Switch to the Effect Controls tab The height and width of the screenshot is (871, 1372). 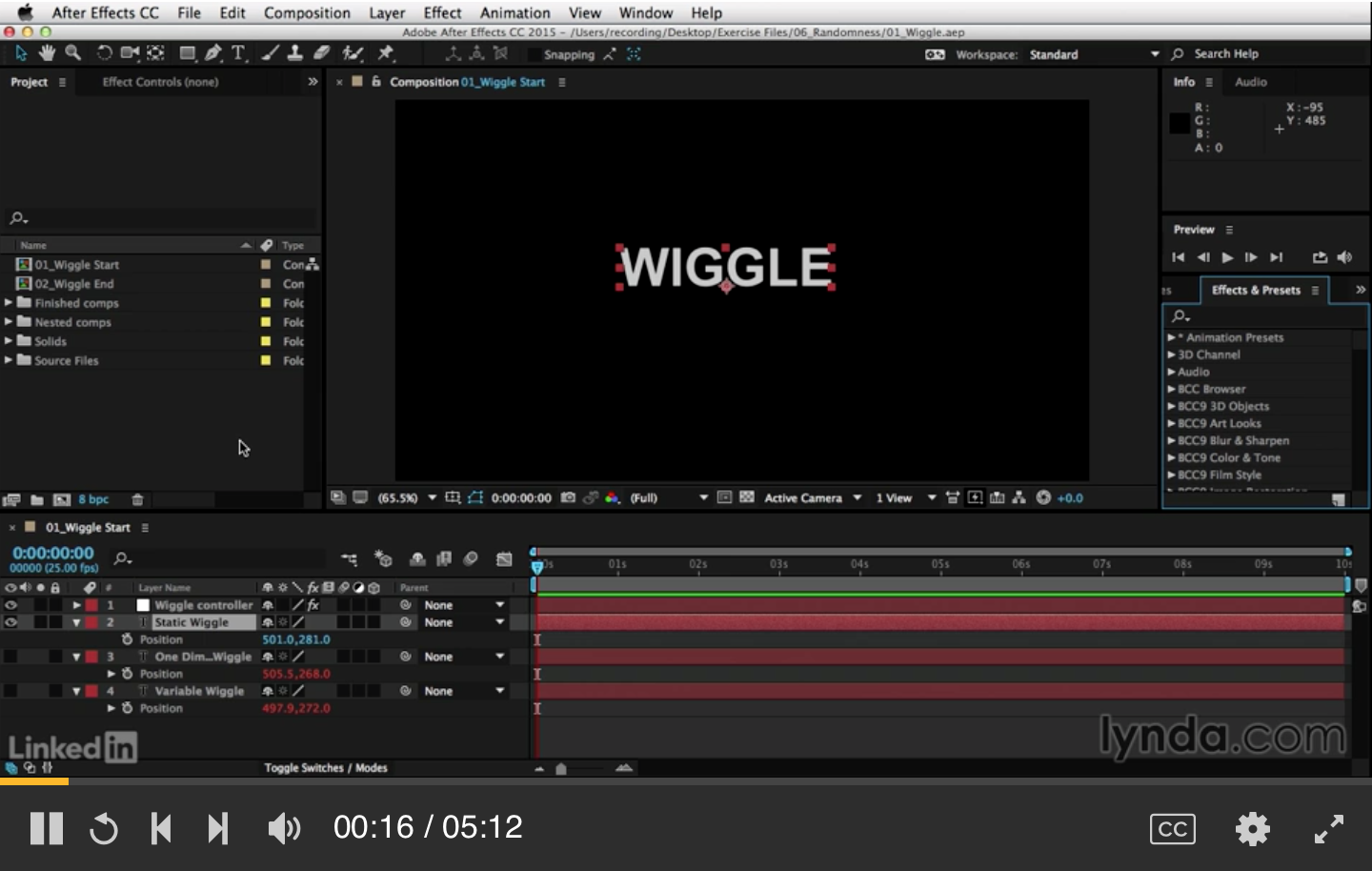tap(160, 82)
